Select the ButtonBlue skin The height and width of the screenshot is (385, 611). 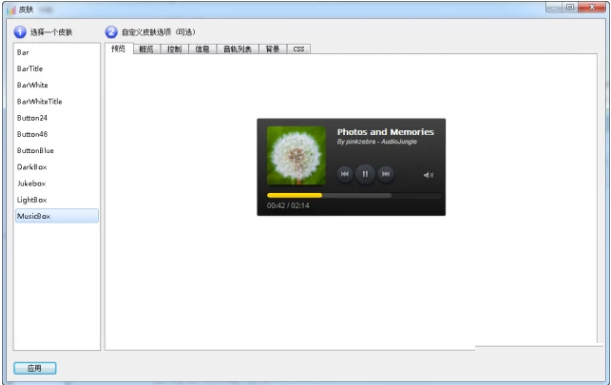(x=57, y=150)
